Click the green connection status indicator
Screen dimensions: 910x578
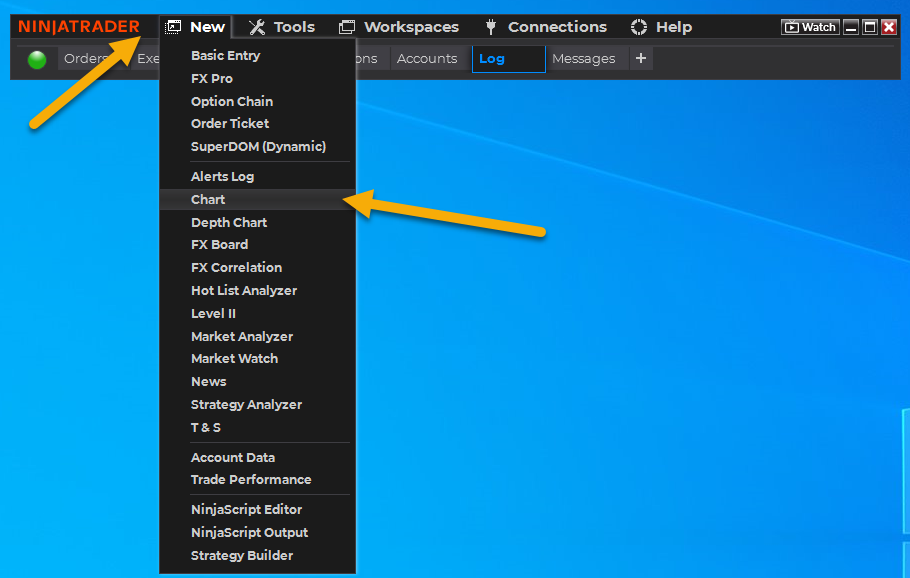coord(37,60)
